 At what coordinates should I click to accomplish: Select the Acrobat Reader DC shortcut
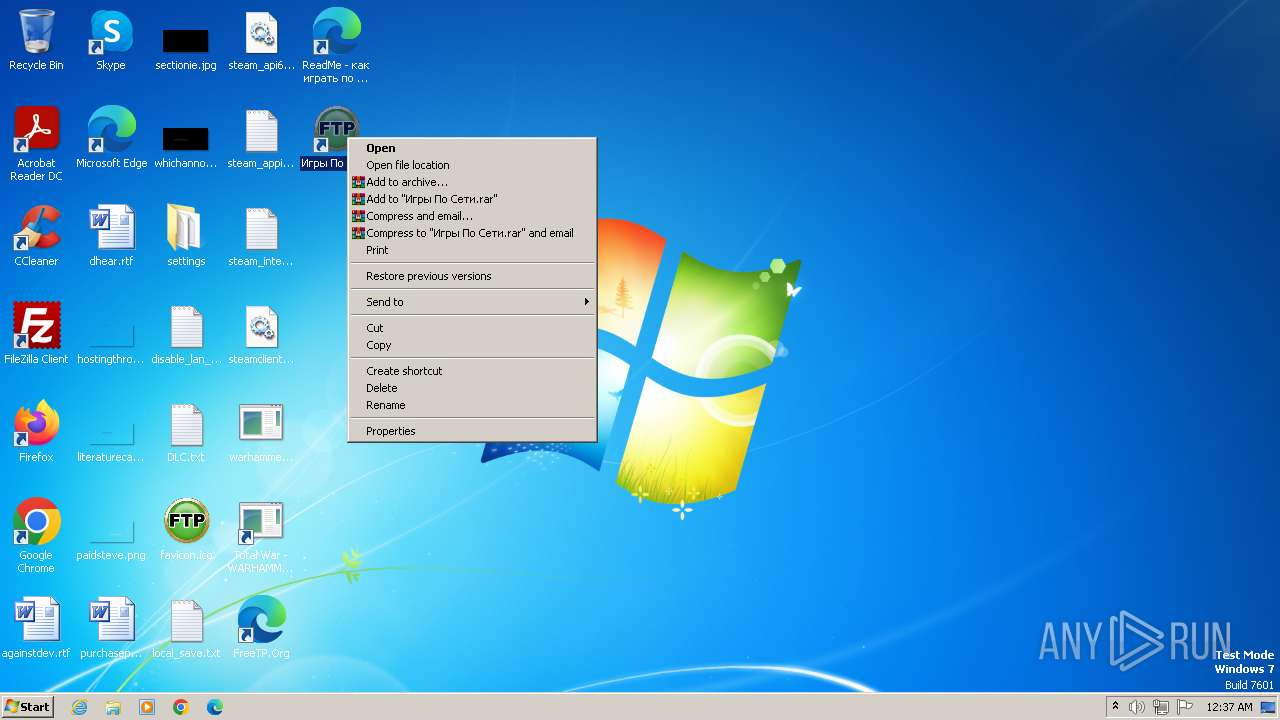(36, 144)
